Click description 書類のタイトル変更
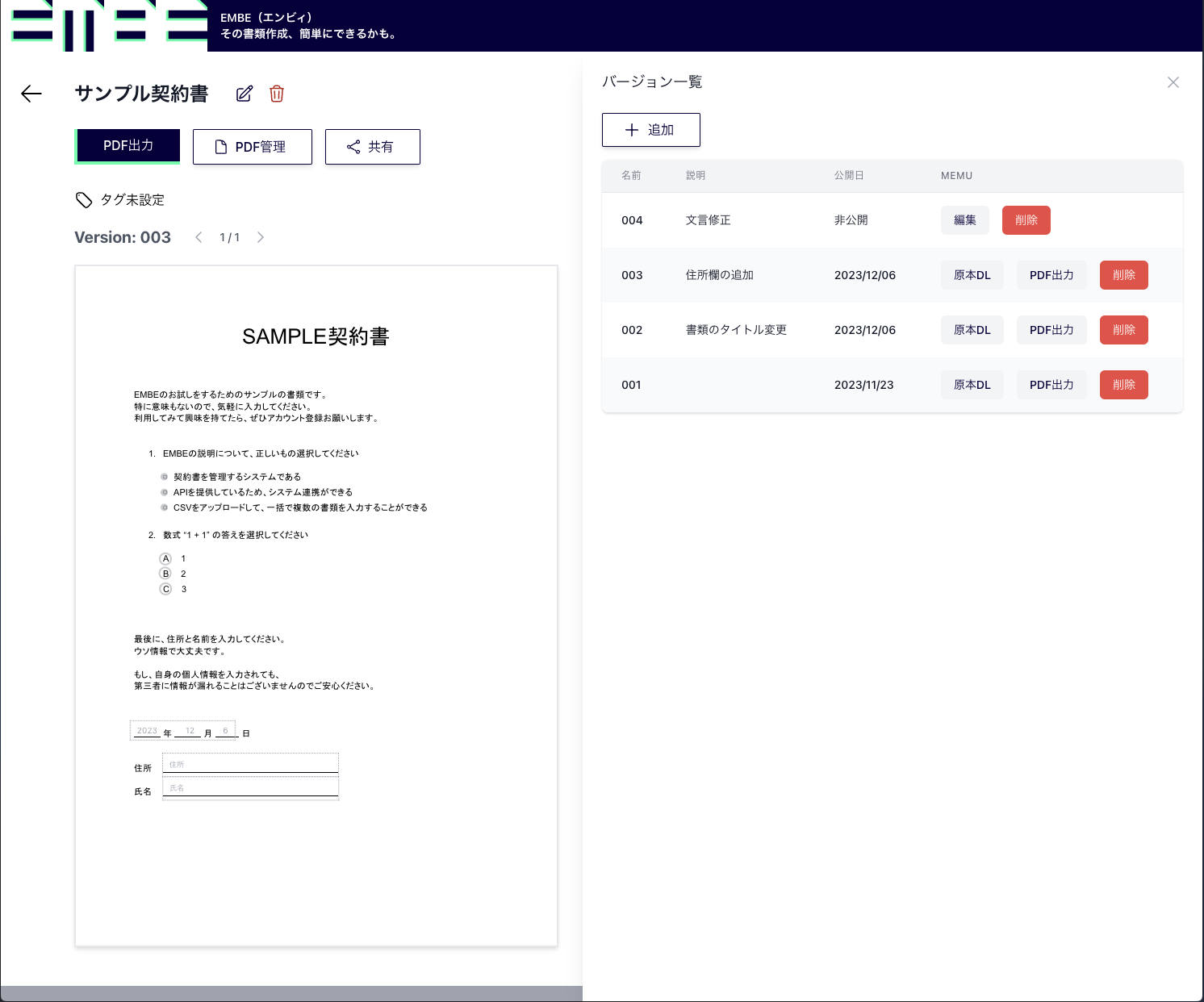Viewport: 1204px width, 1002px height. [x=736, y=330]
